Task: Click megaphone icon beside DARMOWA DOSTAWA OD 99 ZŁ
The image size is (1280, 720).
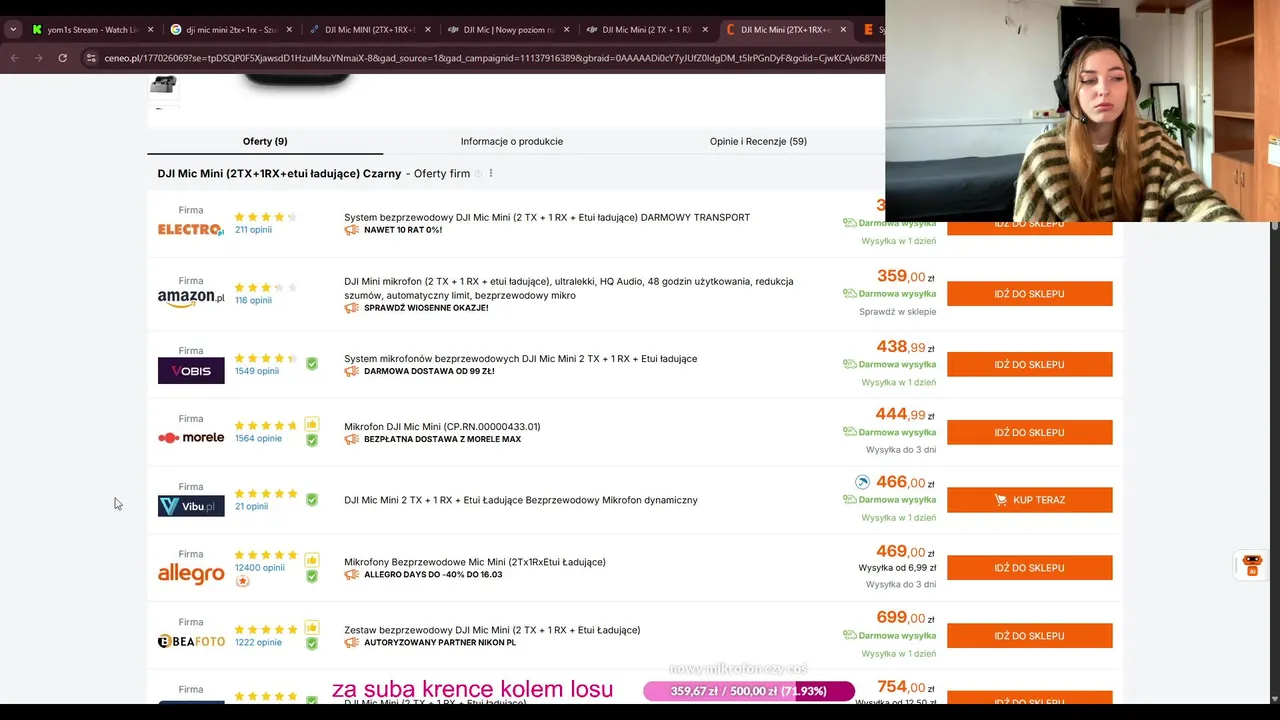Action: point(351,371)
